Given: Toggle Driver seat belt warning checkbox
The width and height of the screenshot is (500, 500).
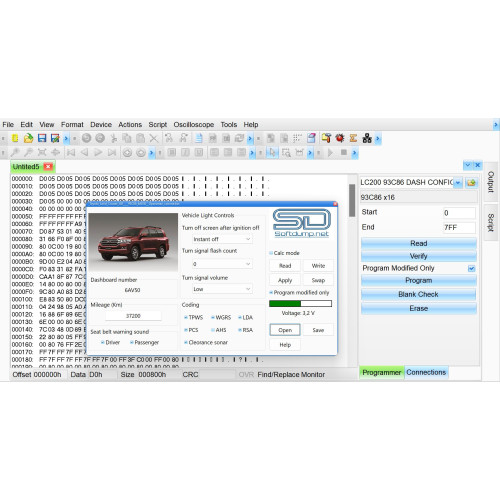Looking at the screenshot, I should coord(103,342).
